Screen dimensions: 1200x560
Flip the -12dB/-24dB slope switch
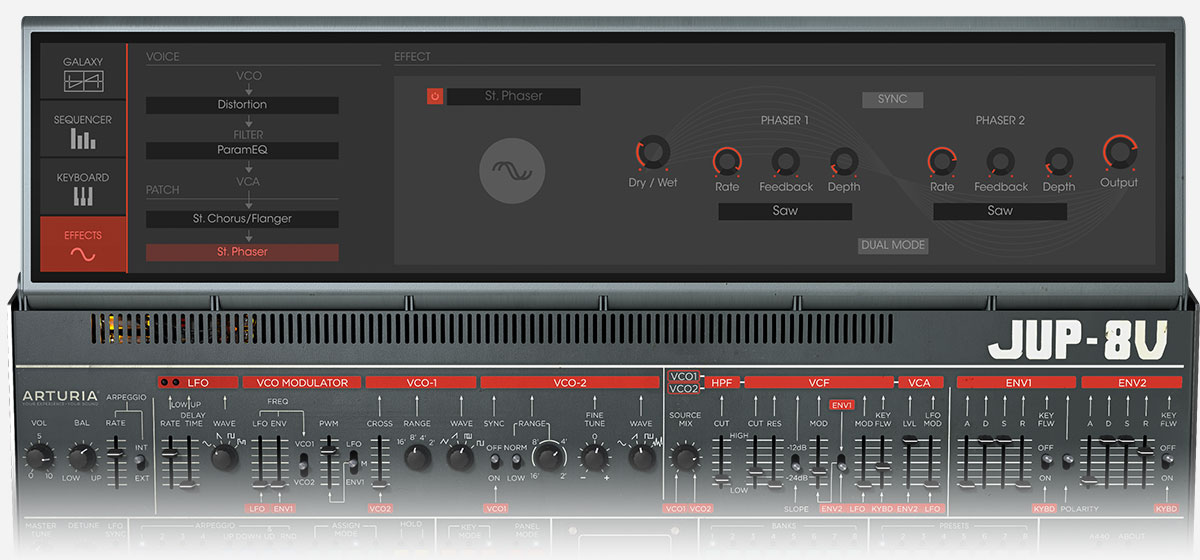[x=796, y=463]
